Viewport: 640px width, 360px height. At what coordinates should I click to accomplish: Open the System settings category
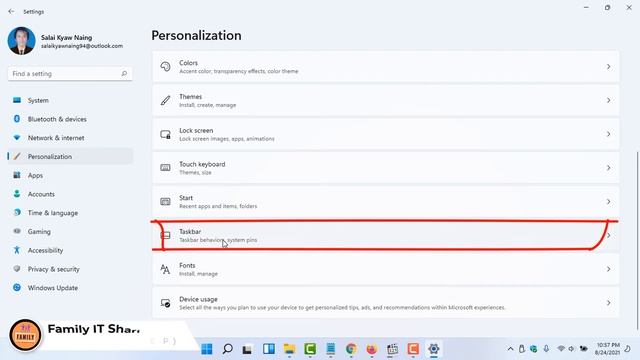coord(70,100)
